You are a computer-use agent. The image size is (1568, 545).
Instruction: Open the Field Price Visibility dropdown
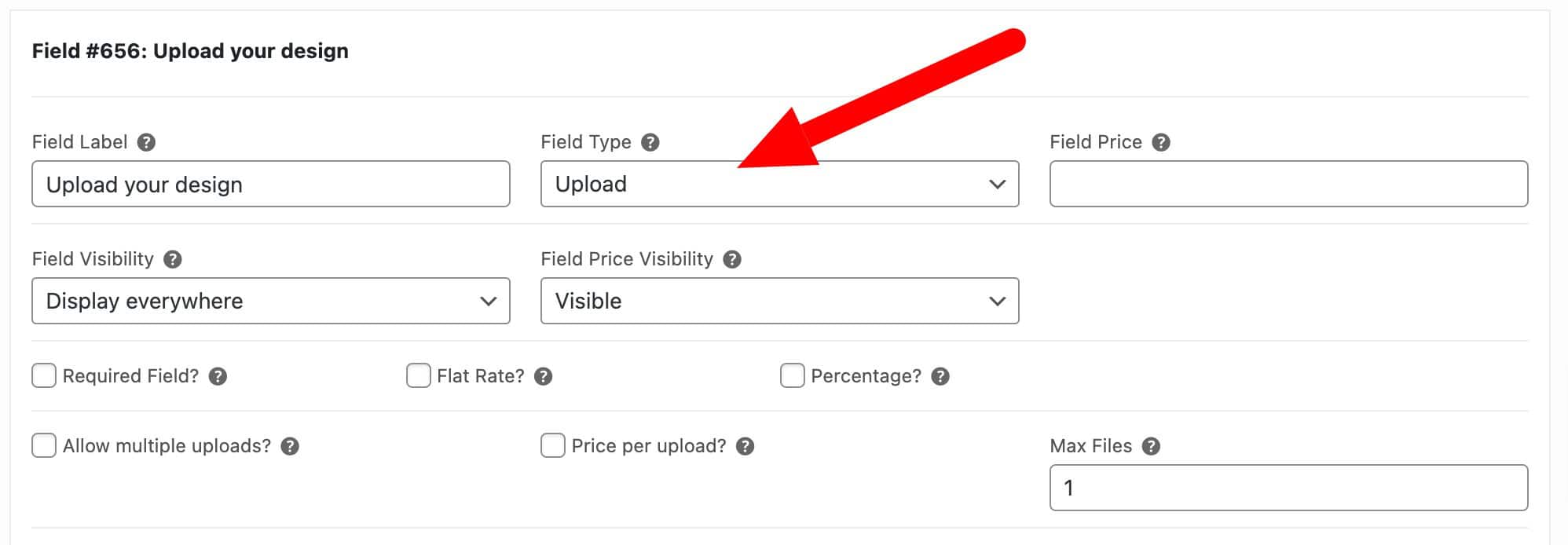coord(779,301)
